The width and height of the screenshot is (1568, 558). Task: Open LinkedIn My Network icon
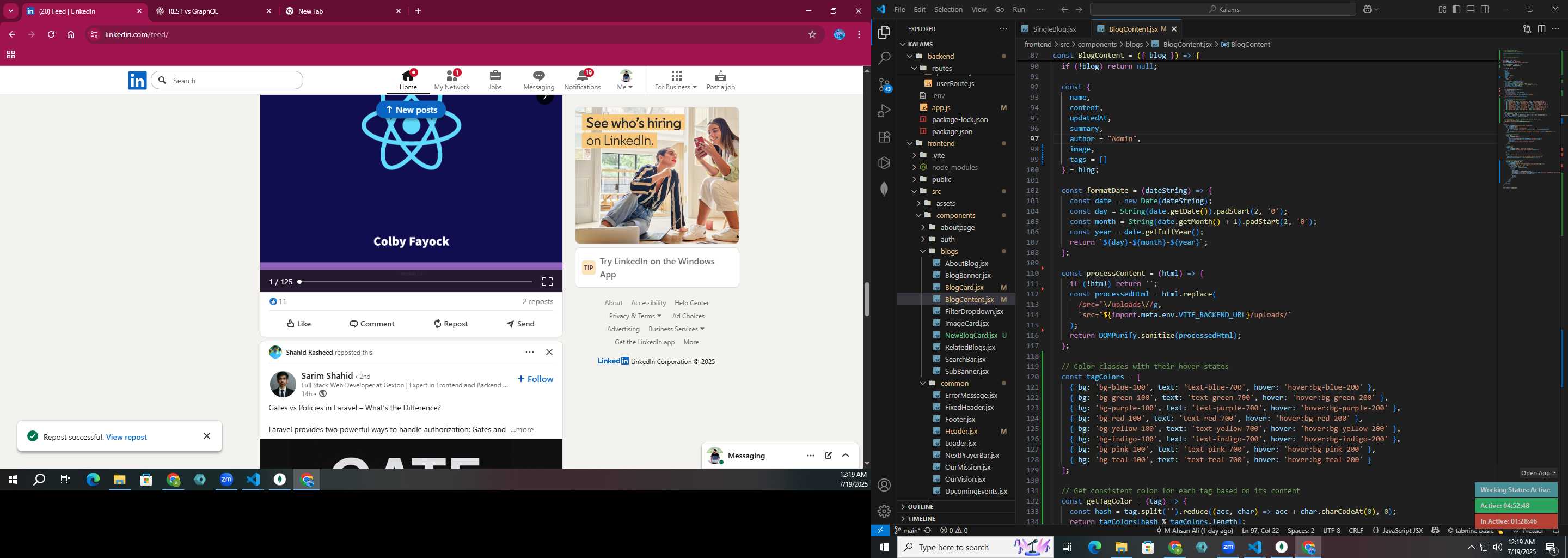coord(452,80)
